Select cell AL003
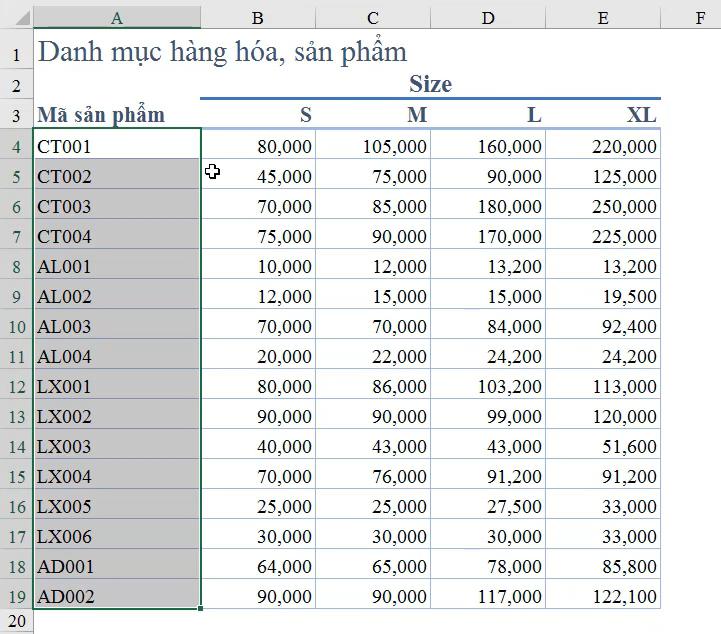 coord(117,326)
